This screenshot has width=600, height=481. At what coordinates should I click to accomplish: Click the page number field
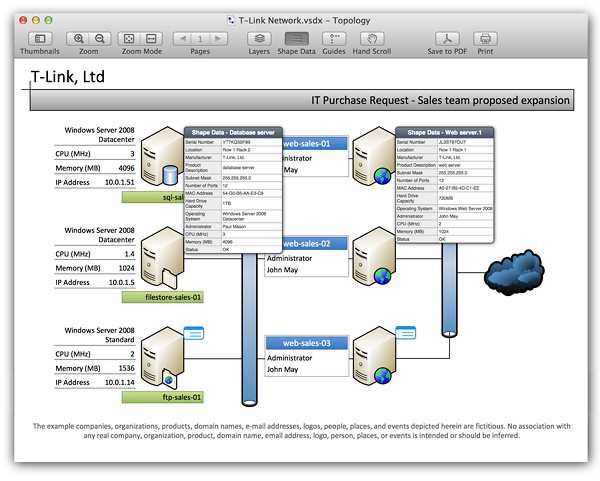tap(200, 39)
